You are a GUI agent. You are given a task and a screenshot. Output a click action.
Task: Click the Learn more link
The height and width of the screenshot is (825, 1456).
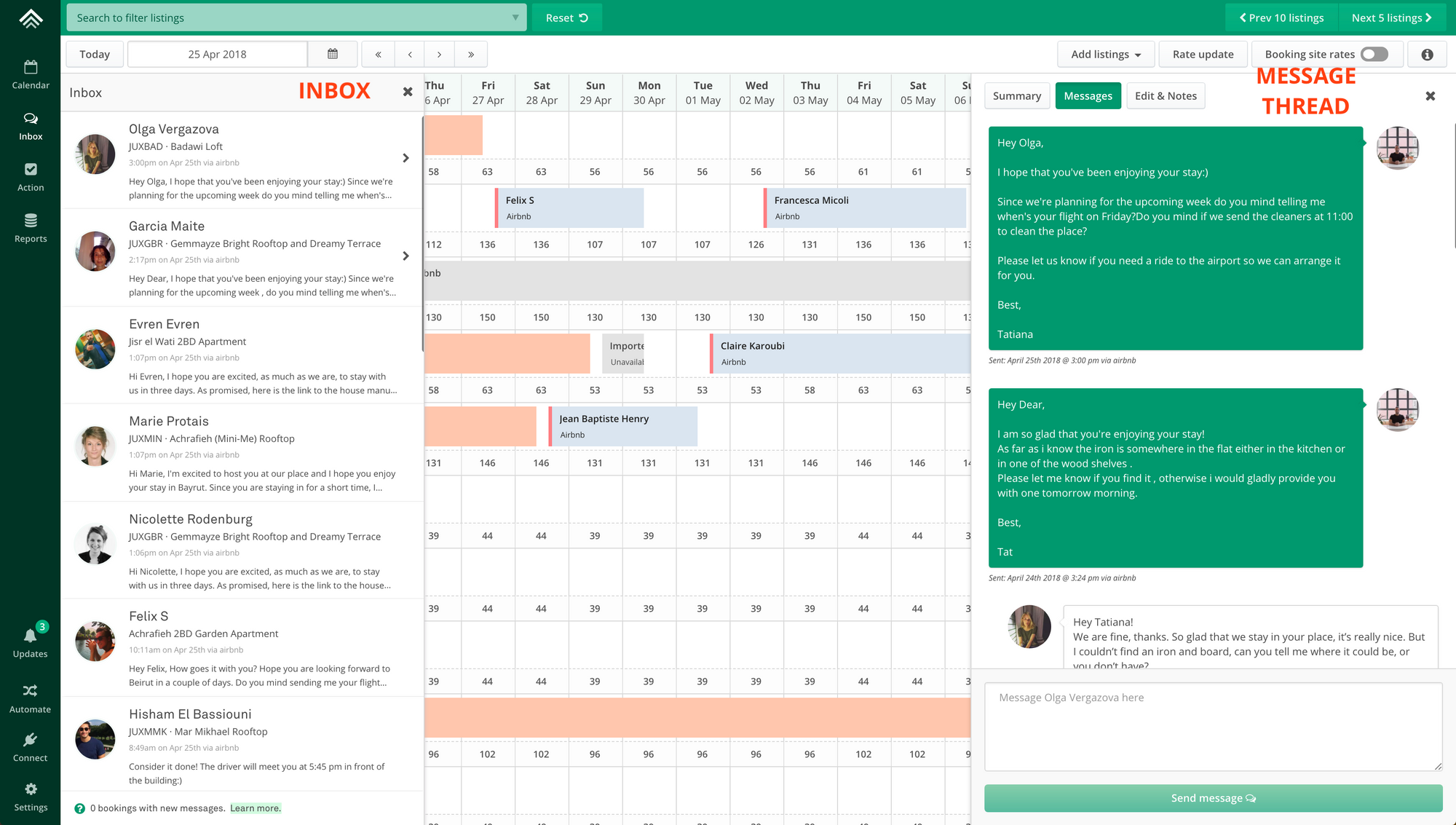click(255, 808)
